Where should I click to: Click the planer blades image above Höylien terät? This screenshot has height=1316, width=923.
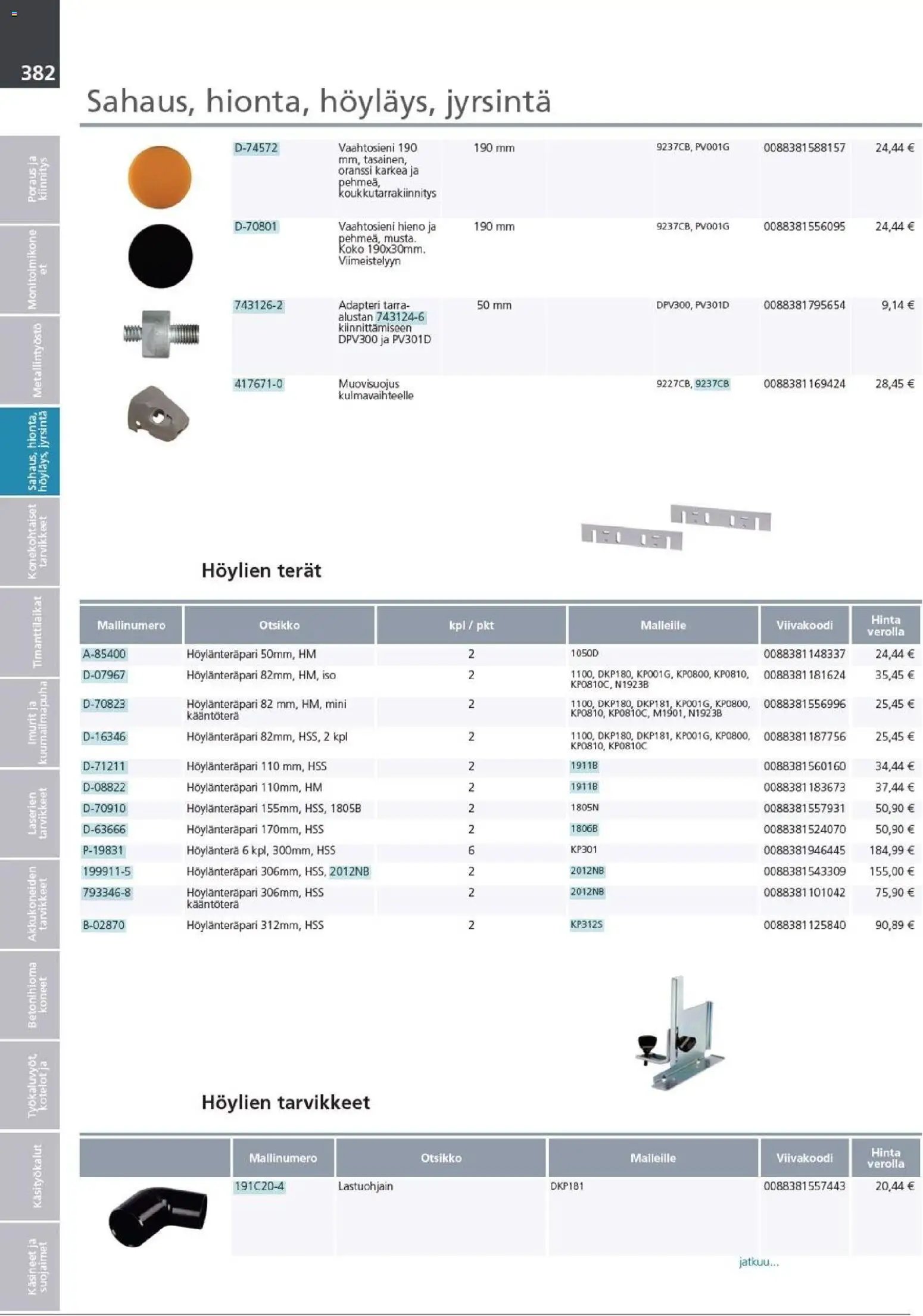[676, 527]
